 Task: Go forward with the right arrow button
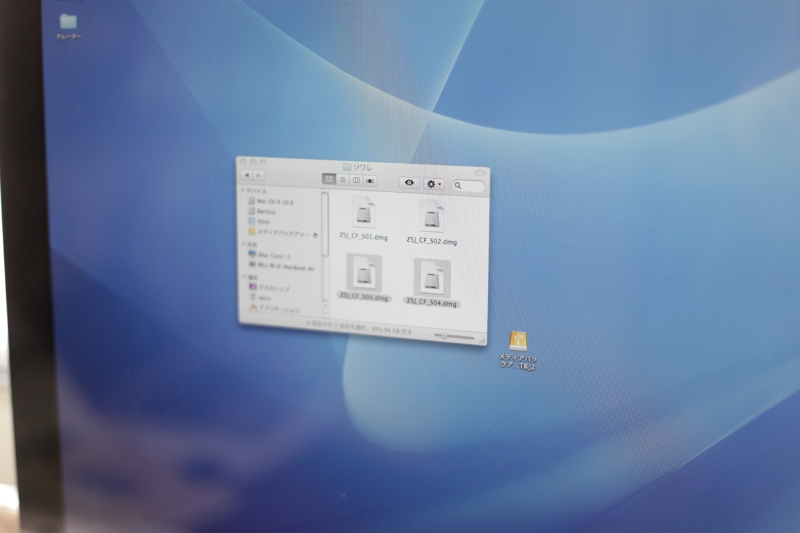(x=259, y=177)
